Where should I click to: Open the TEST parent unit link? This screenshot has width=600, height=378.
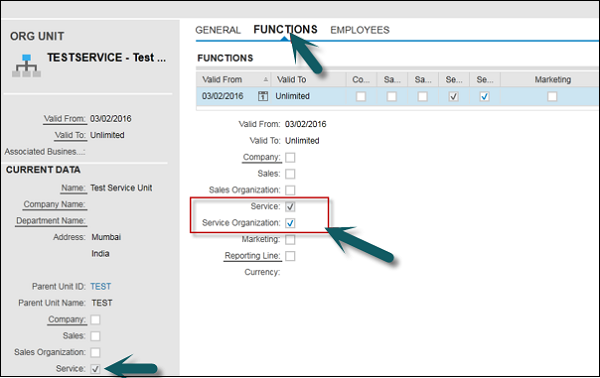(101, 287)
